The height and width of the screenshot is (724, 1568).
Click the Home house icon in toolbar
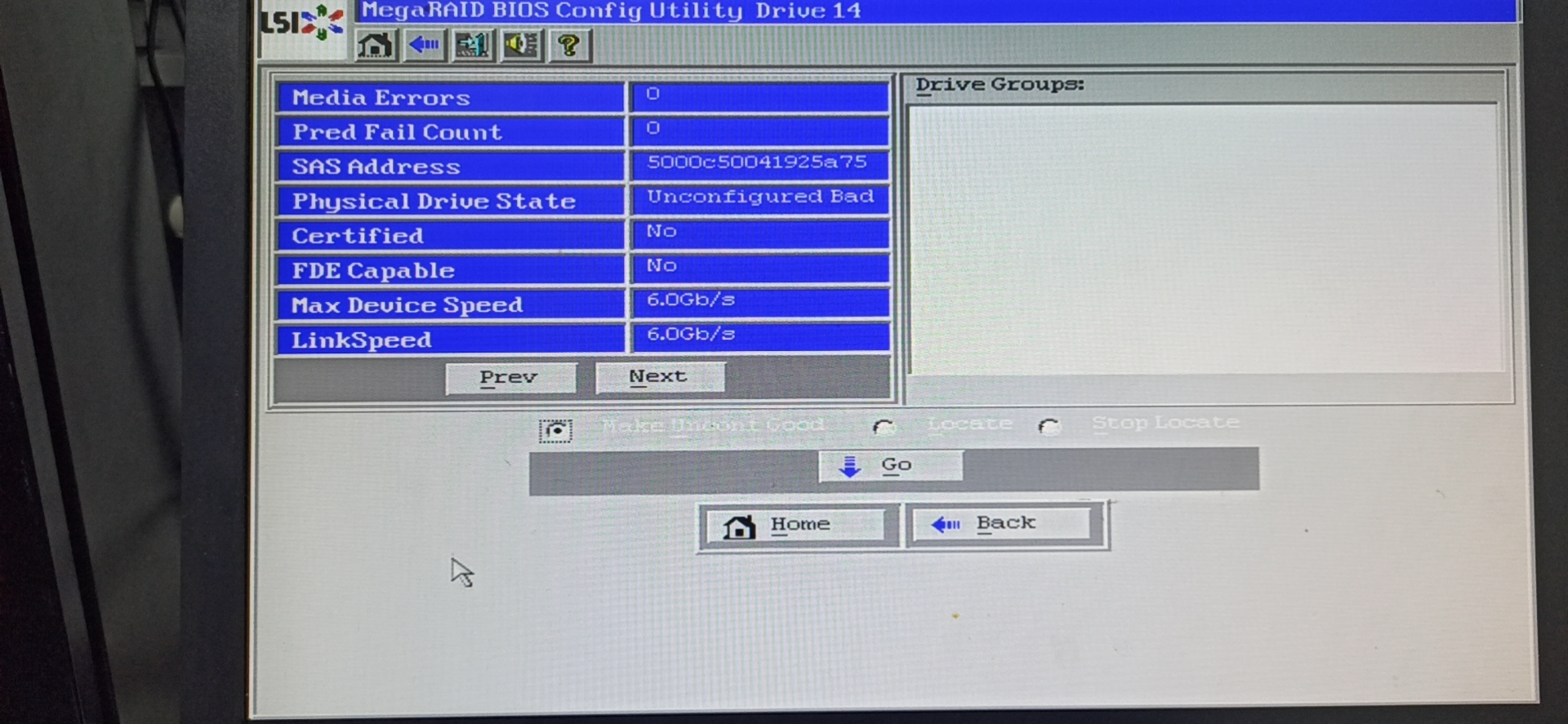375,45
